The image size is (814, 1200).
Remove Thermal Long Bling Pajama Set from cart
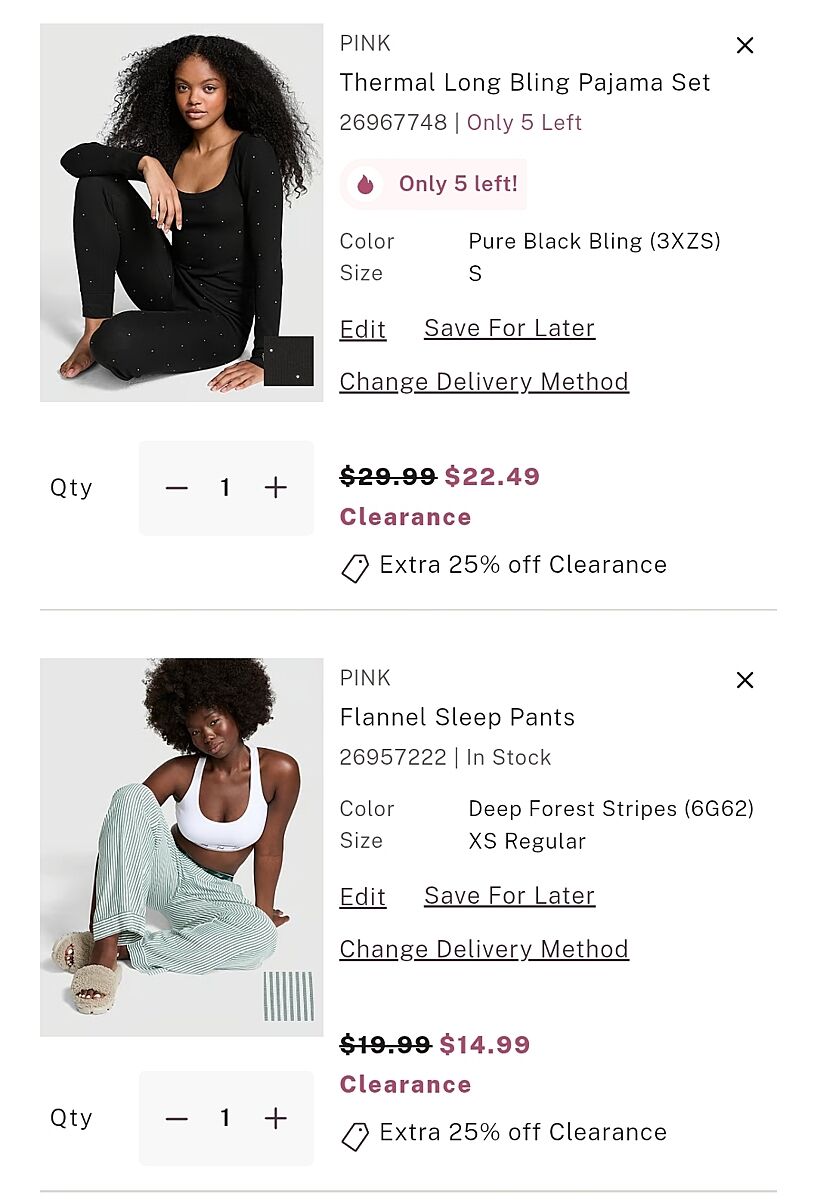[745, 45]
